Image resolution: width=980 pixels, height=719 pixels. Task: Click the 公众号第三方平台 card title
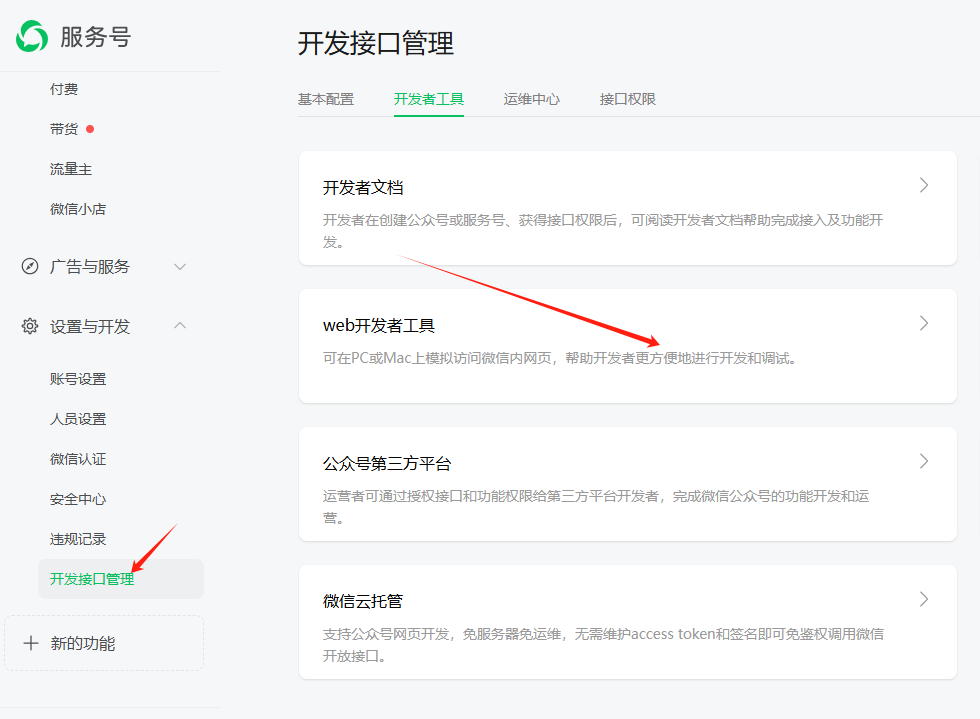pyautogui.click(x=387, y=463)
